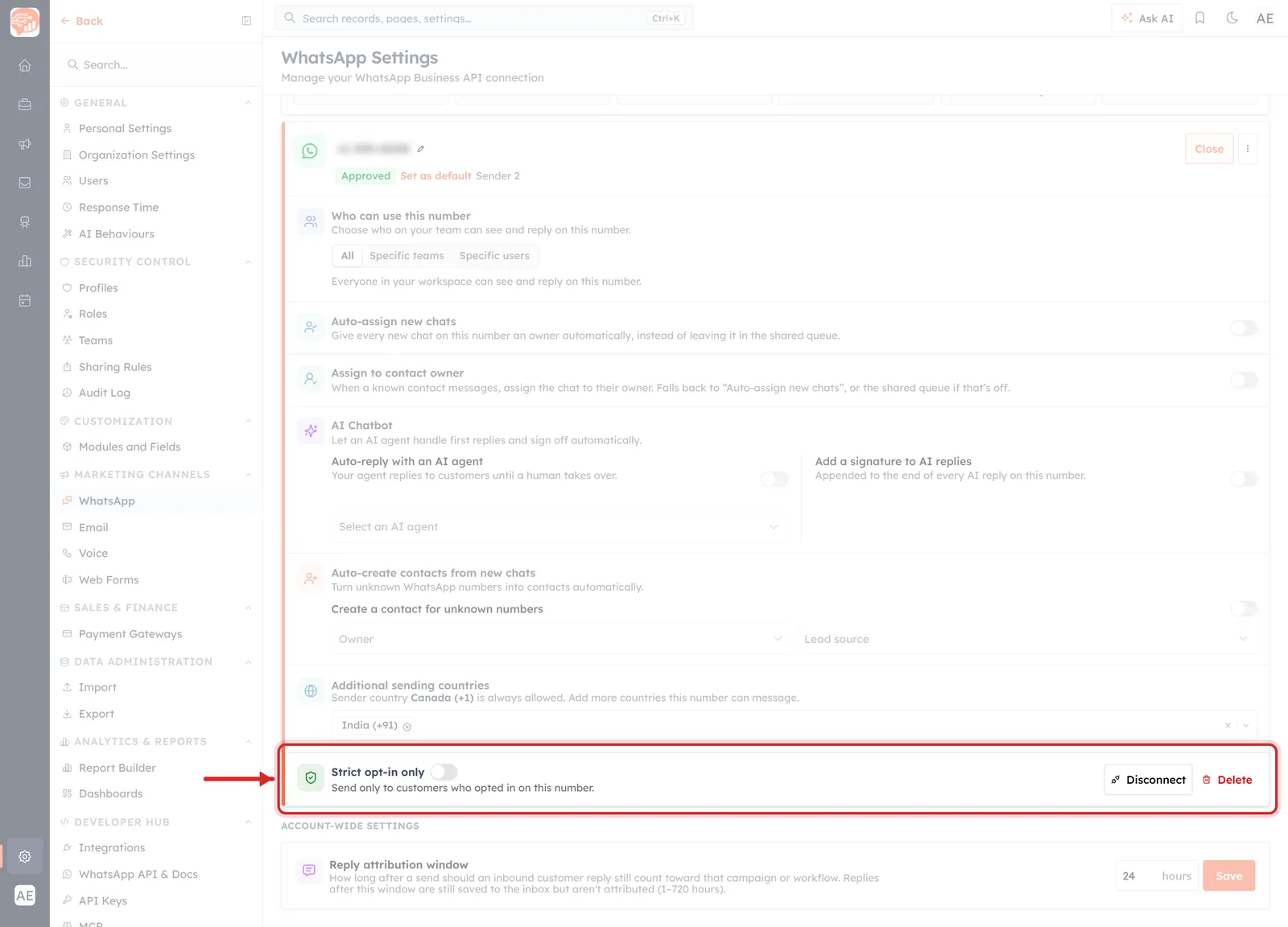This screenshot has width=1288, height=927.
Task: Click the app logo at the top-left
Action: click(x=25, y=22)
